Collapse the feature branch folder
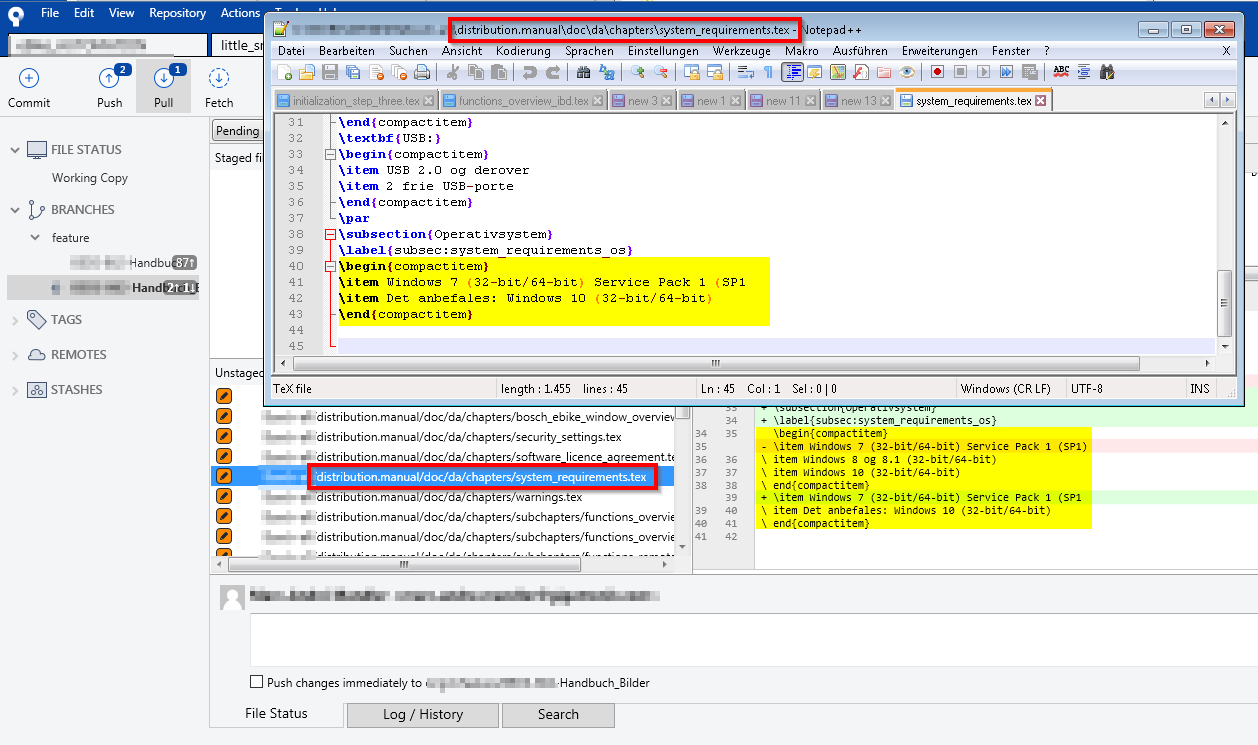 click(x=36, y=238)
